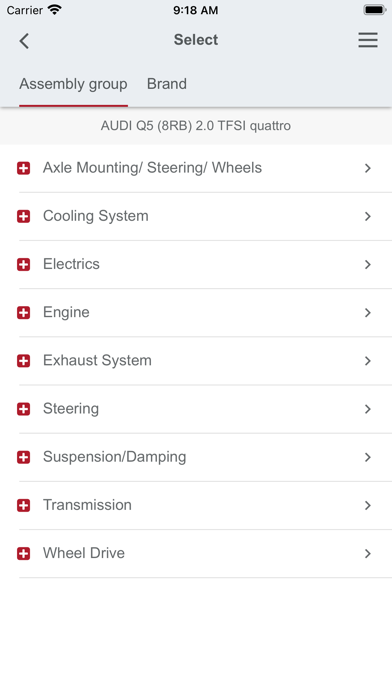The image size is (392, 696).
Task: Tap the AUDI Q5 2.0 TFSI quattro header
Action: [x=196, y=126]
